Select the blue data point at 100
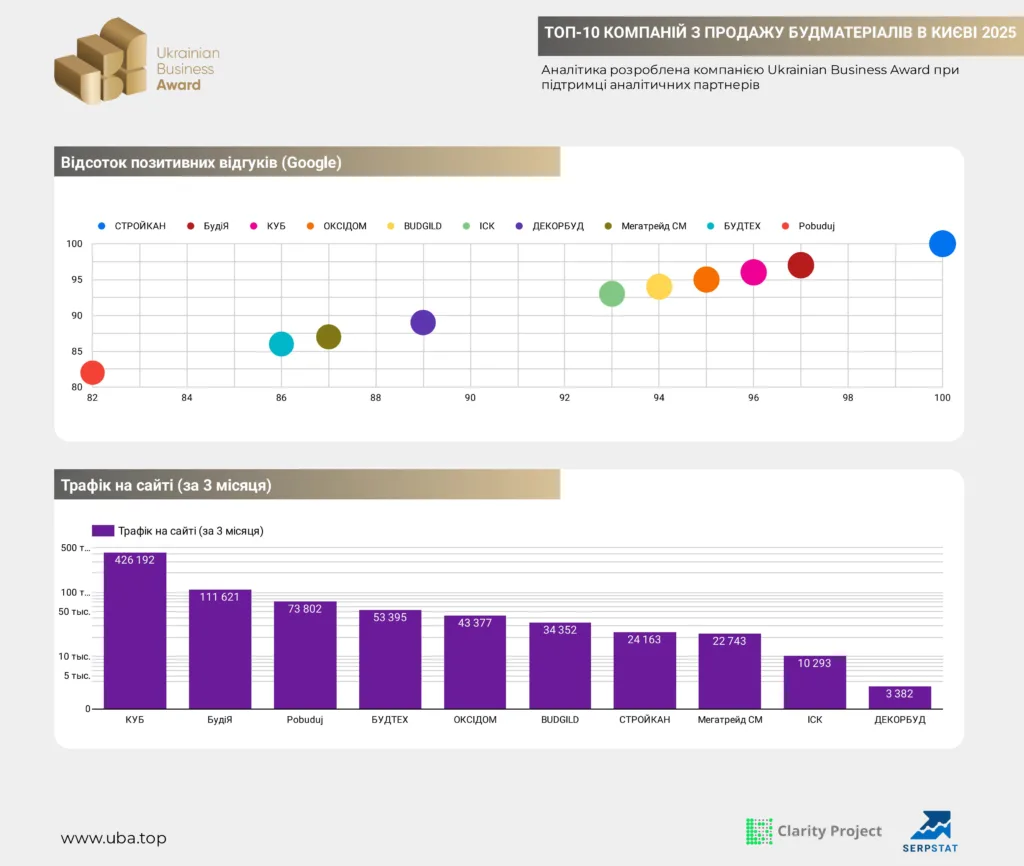This screenshot has width=1024, height=866. 942,243
